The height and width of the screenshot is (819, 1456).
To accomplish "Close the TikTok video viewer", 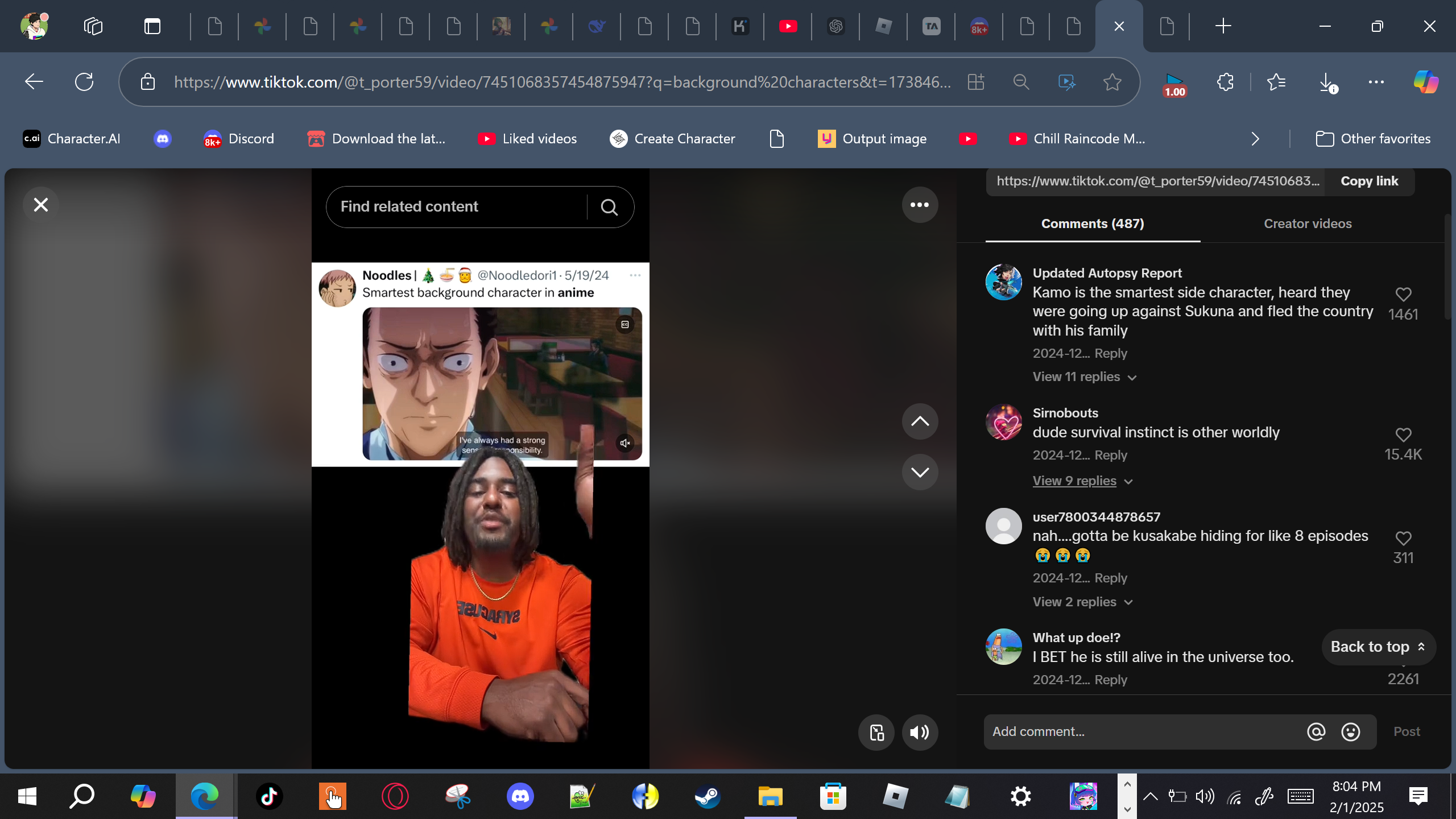I will 41,205.
